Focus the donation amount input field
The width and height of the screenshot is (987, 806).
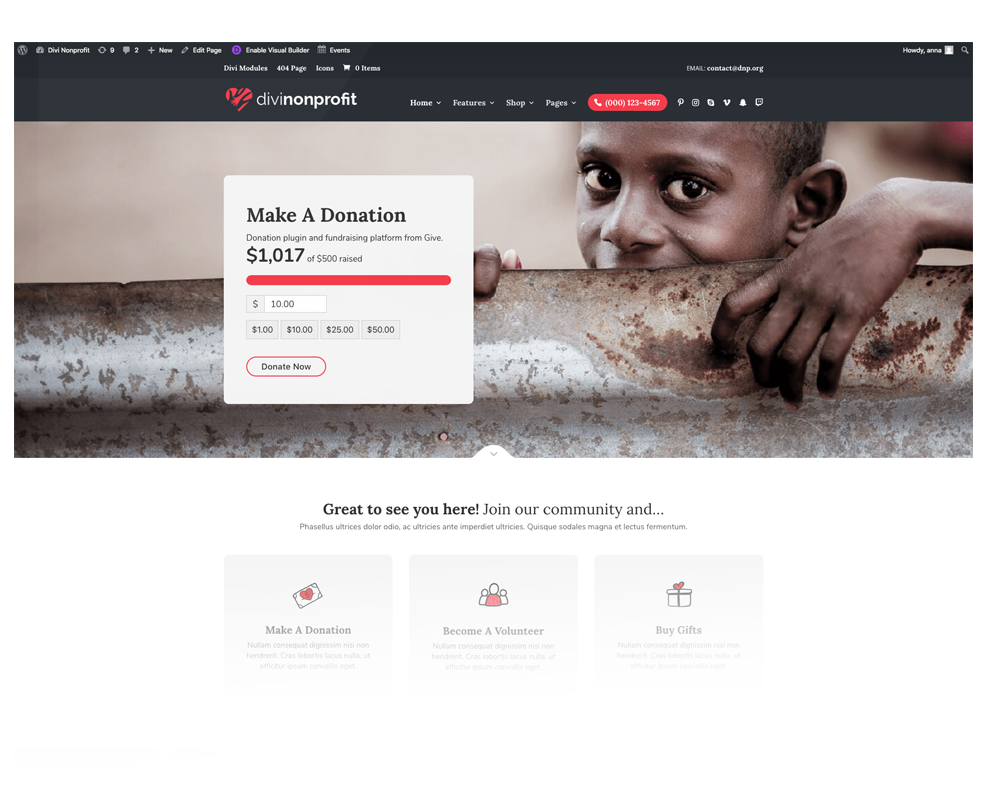click(295, 304)
